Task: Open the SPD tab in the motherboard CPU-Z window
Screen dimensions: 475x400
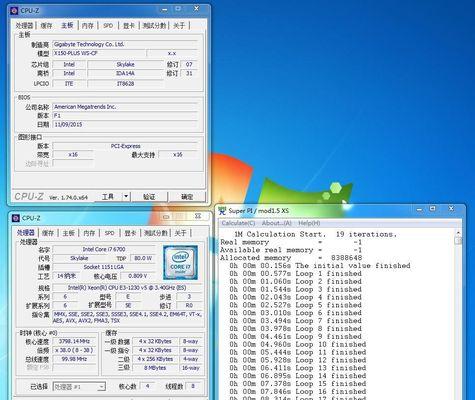Action: tap(108, 25)
